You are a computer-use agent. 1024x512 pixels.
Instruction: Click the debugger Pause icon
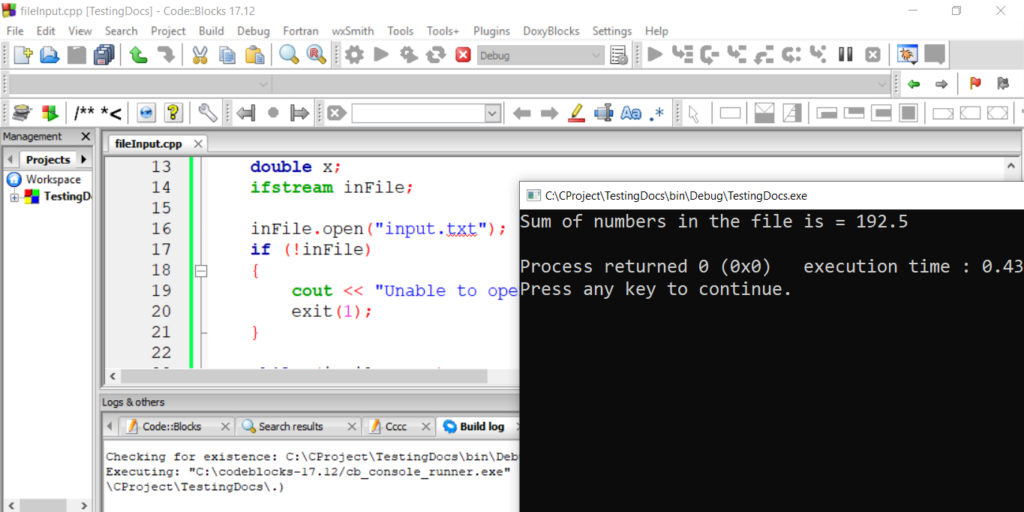pyautogui.click(x=845, y=55)
